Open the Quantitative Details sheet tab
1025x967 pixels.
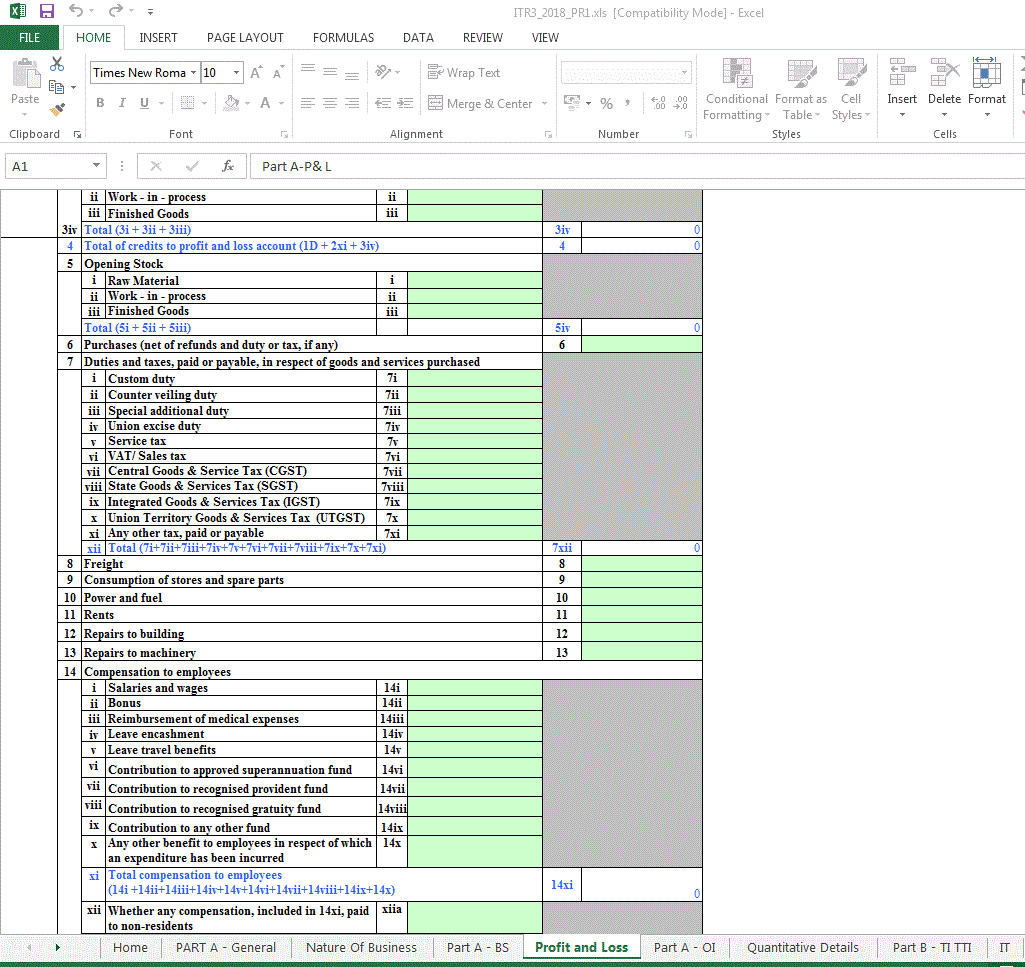803,947
